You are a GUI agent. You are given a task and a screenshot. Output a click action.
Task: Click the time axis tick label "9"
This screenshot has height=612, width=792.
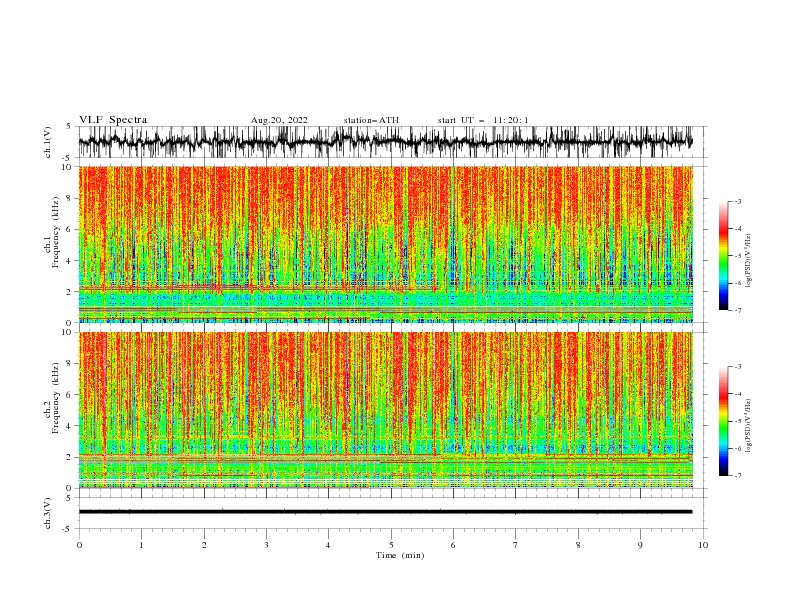click(x=640, y=545)
